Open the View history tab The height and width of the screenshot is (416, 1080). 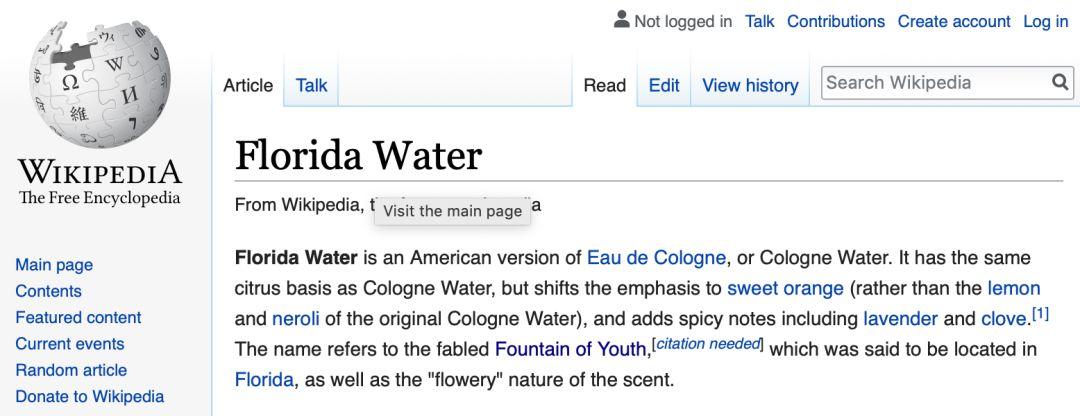(750, 86)
